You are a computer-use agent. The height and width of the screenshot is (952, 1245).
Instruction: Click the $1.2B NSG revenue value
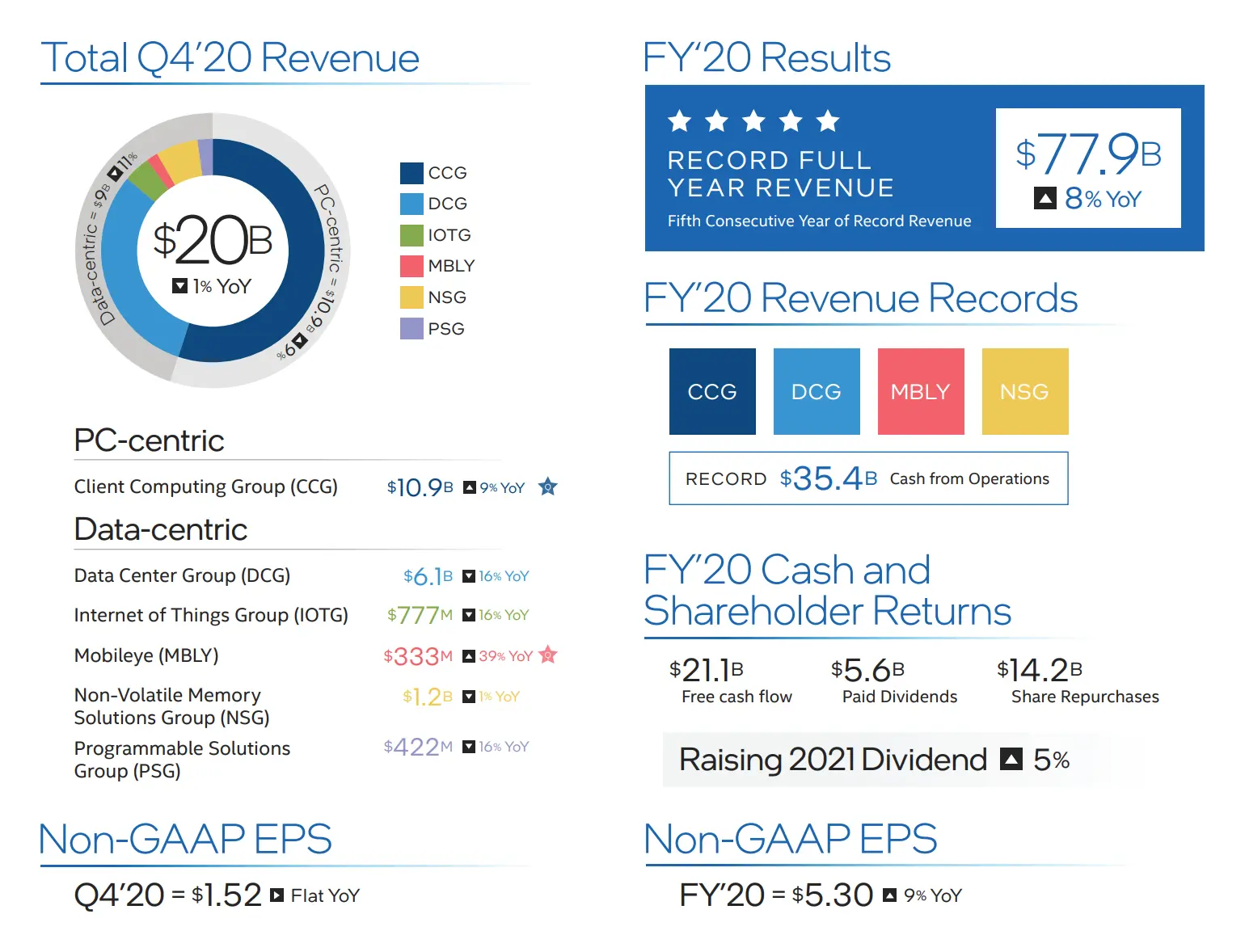point(428,697)
